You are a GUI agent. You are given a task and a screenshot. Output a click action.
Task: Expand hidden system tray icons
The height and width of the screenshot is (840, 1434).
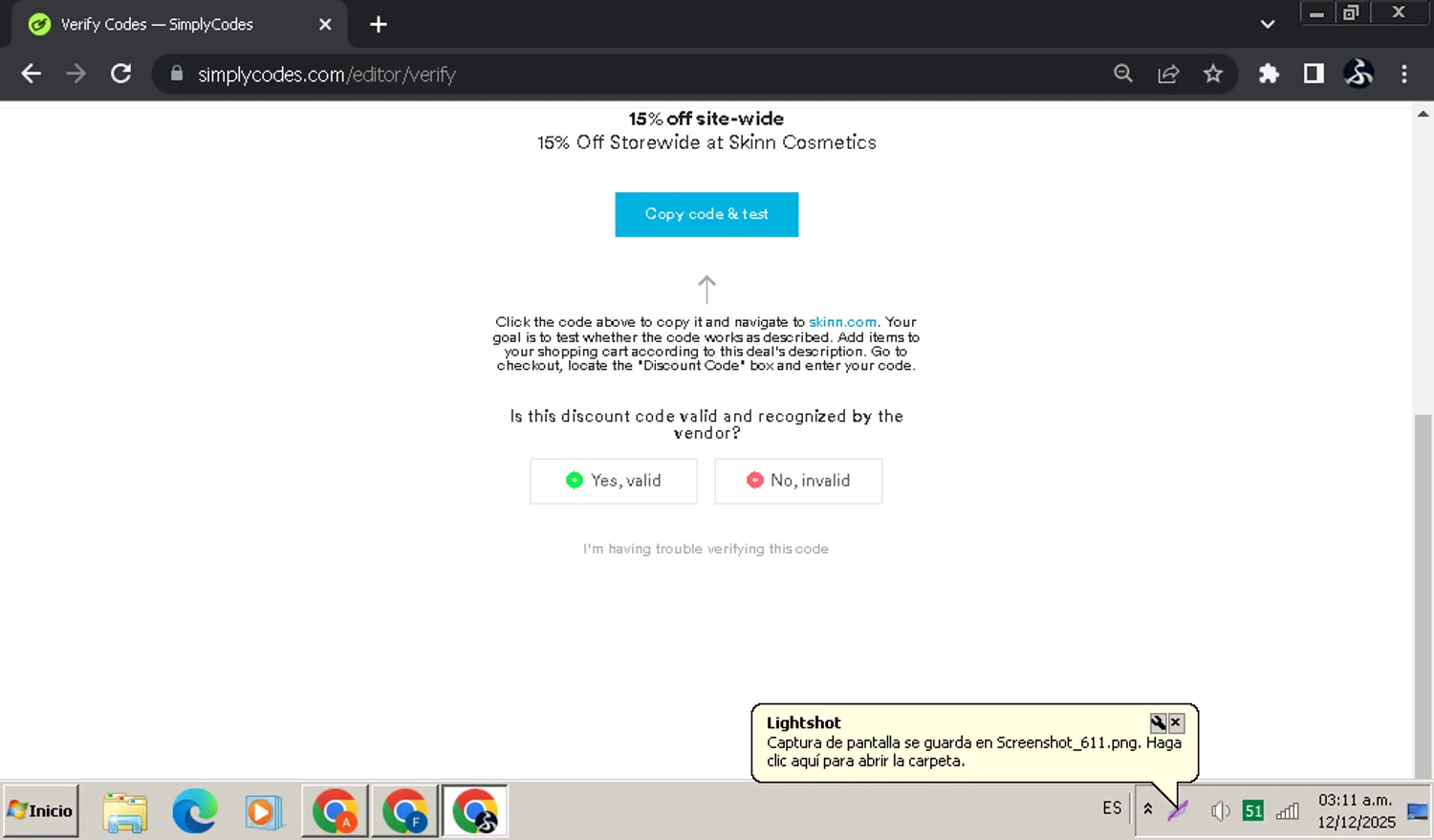pos(1148,809)
